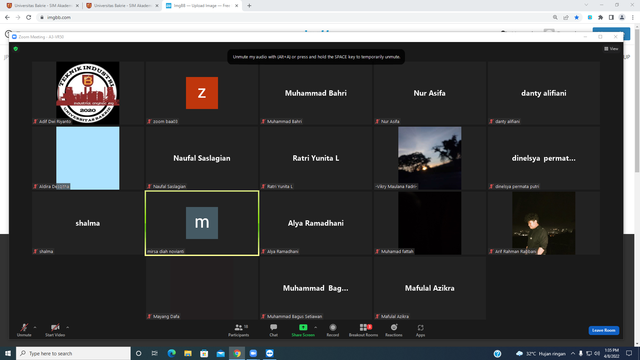Click Muhammad Bagus Setiawan's tile
The image size is (640, 360).
coord(316,288)
